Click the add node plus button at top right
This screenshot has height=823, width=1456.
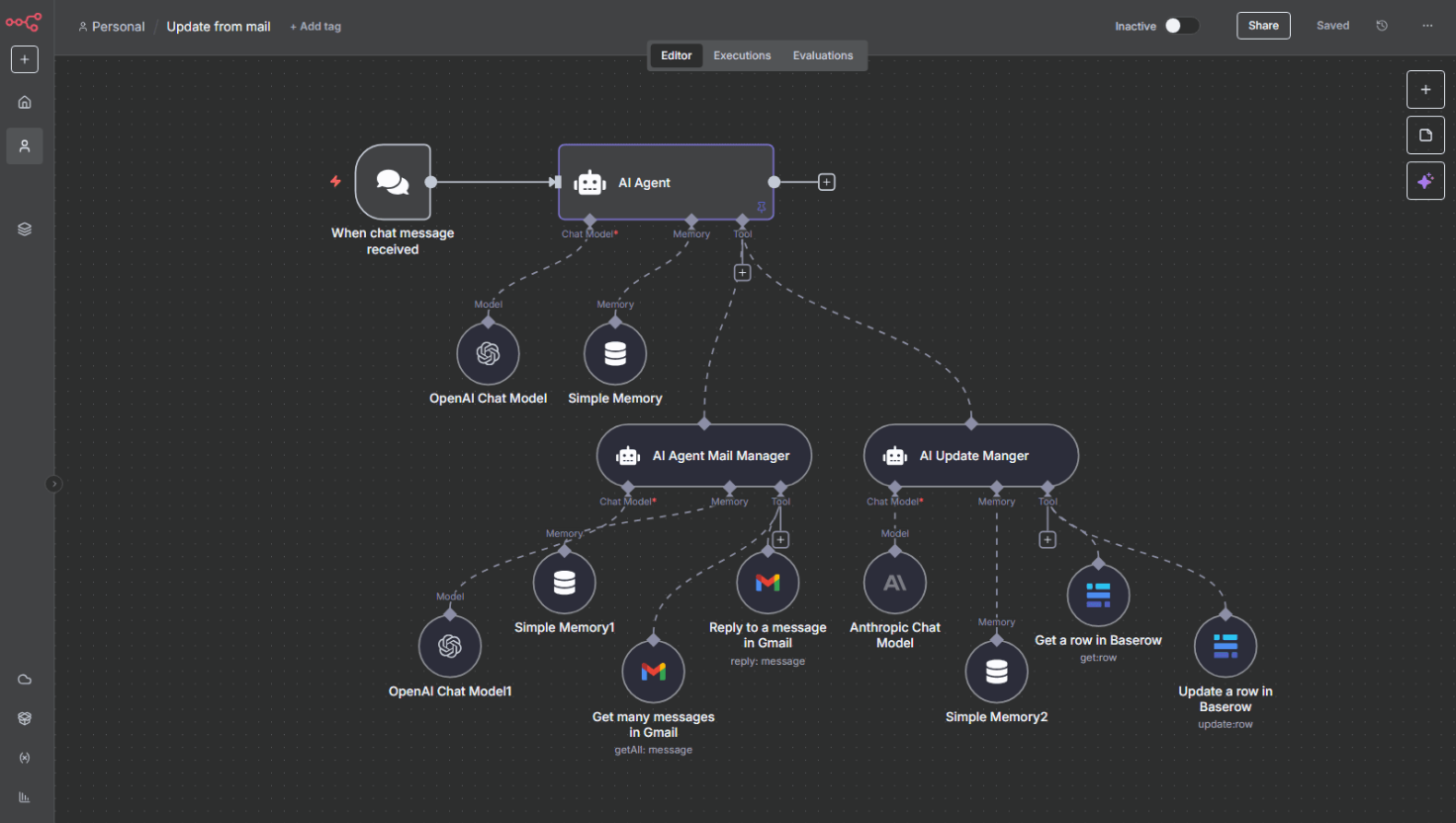(x=1425, y=90)
